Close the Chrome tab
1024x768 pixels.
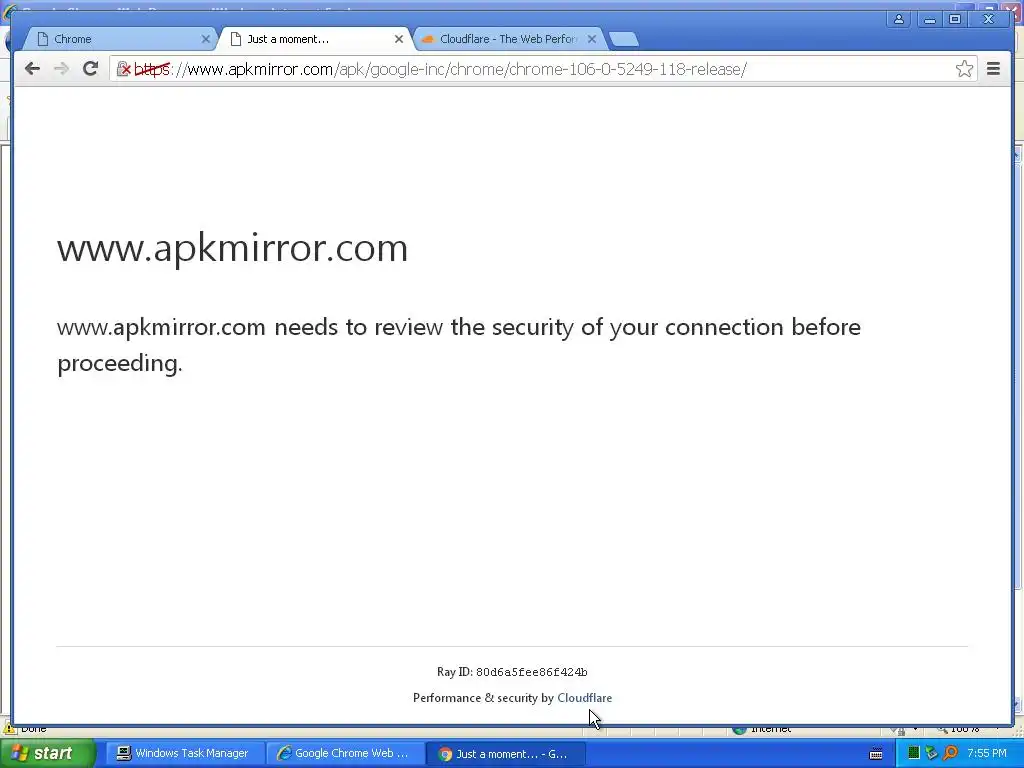pos(206,39)
